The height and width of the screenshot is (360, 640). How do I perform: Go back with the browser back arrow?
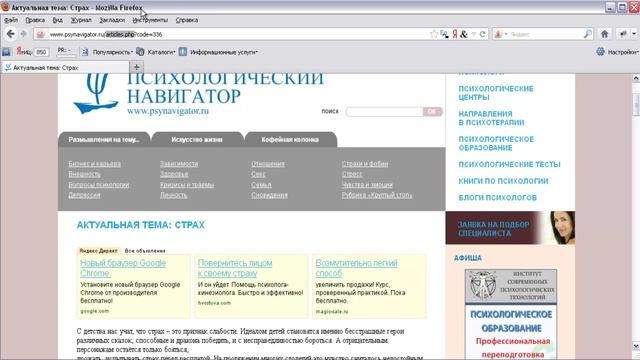(11, 34)
